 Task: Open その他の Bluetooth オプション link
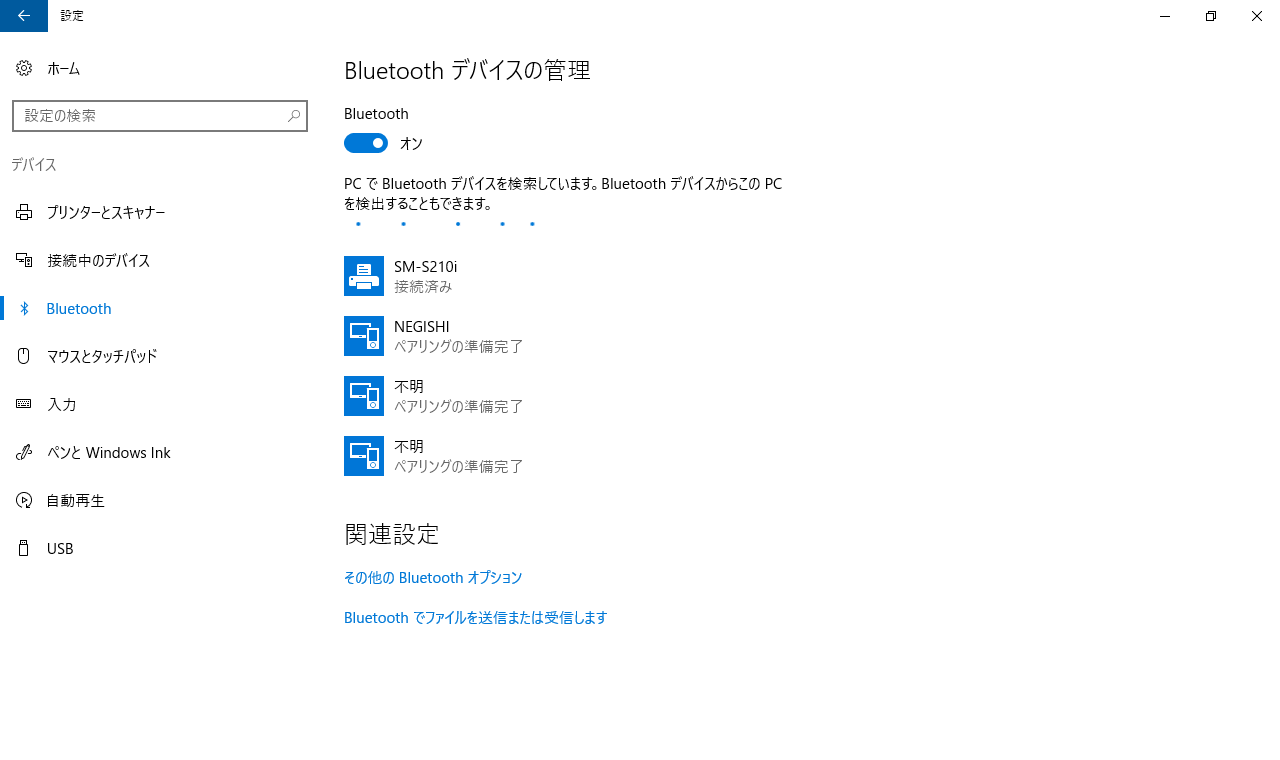(x=433, y=578)
